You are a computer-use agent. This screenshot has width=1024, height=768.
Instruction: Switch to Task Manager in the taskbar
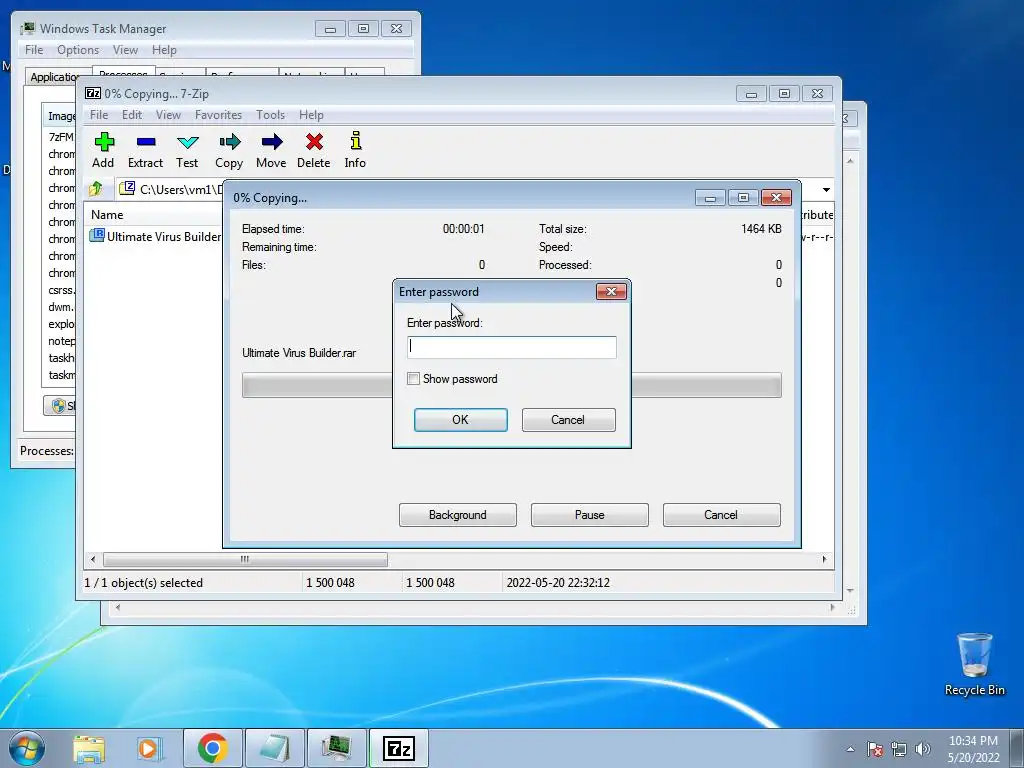click(x=336, y=748)
